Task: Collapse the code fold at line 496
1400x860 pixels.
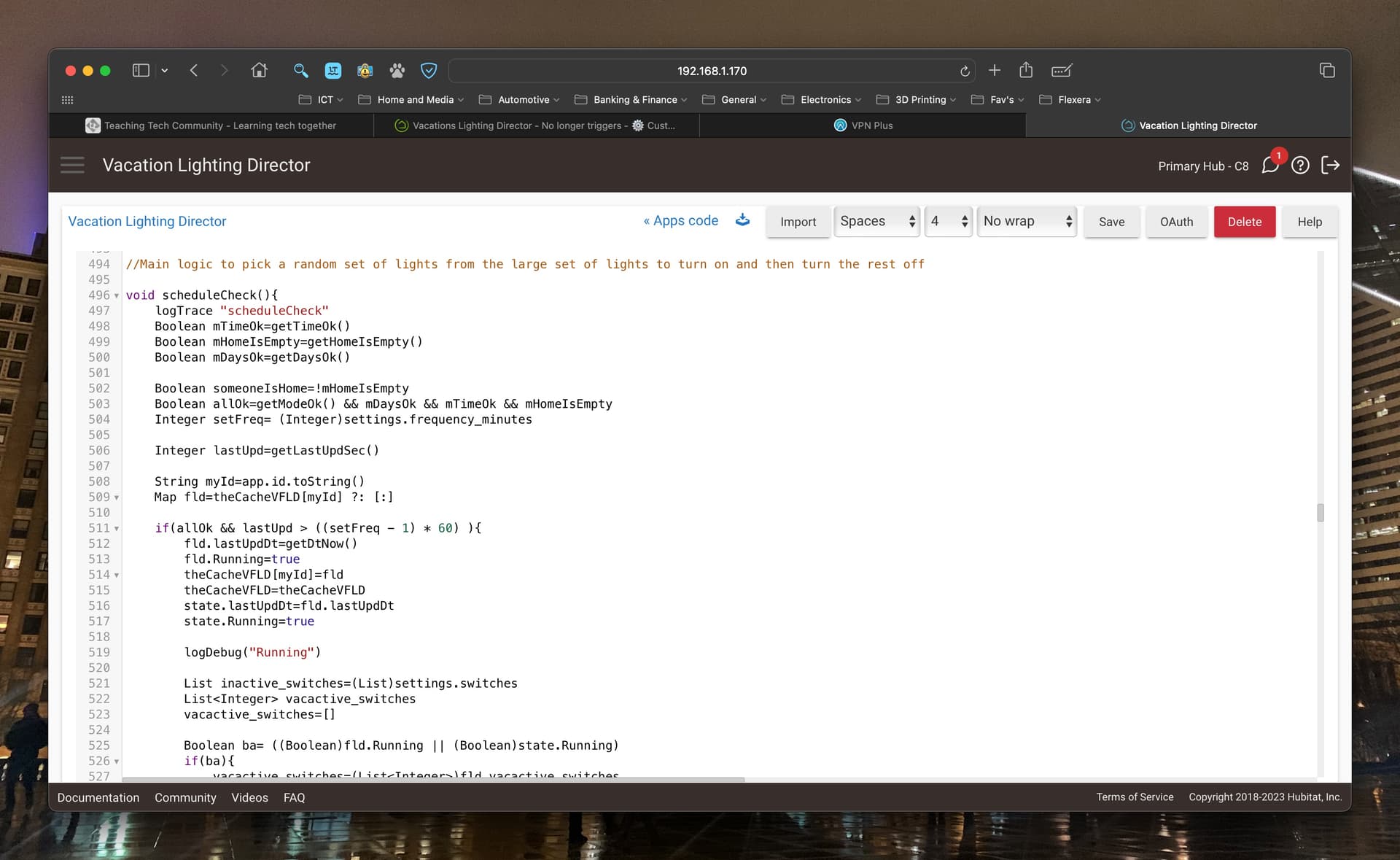Action: [117, 296]
